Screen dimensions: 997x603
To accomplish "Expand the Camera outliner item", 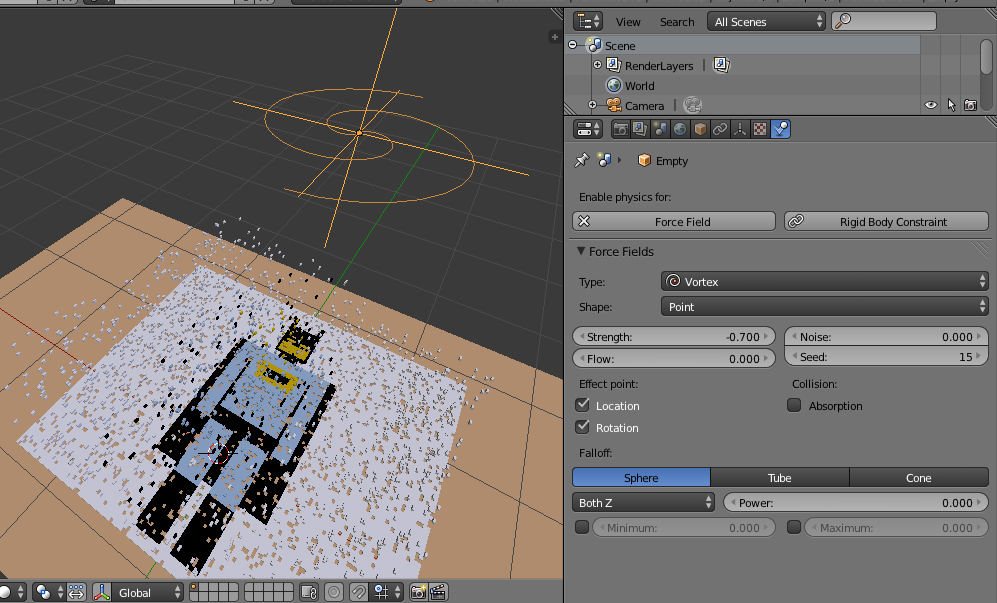I will click(592, 105).
